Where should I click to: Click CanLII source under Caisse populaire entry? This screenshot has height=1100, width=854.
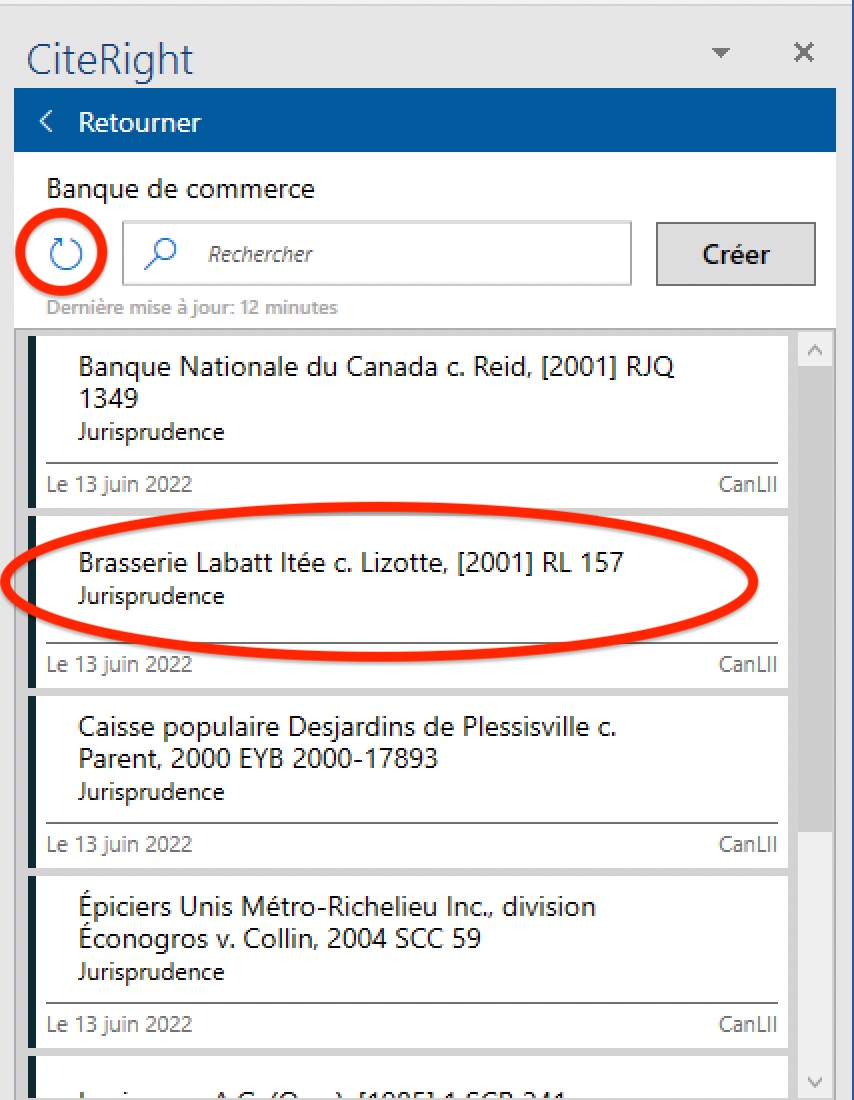click(x=748, y=844)
